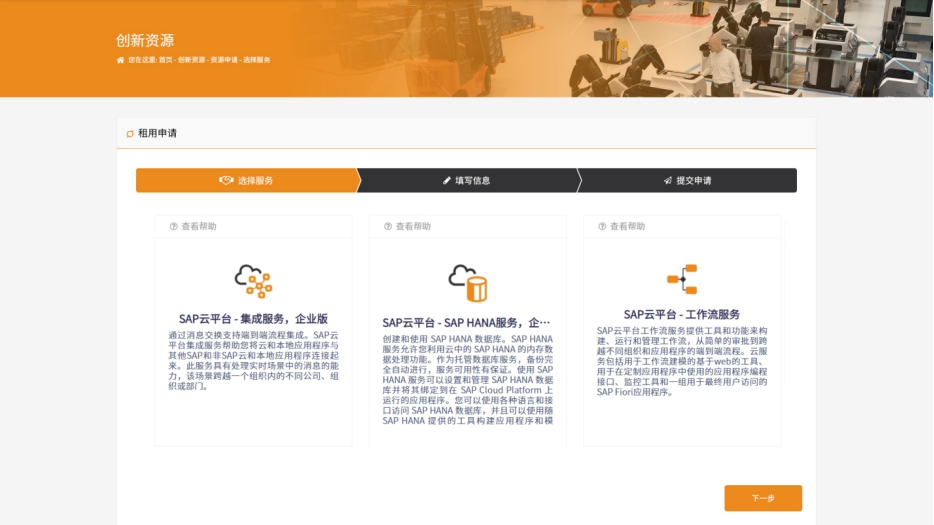The width and height of the screenshot is (934, 525).
Task: Click the question mark icon on the 工作流服务 card
Action: tap(602, 226)
